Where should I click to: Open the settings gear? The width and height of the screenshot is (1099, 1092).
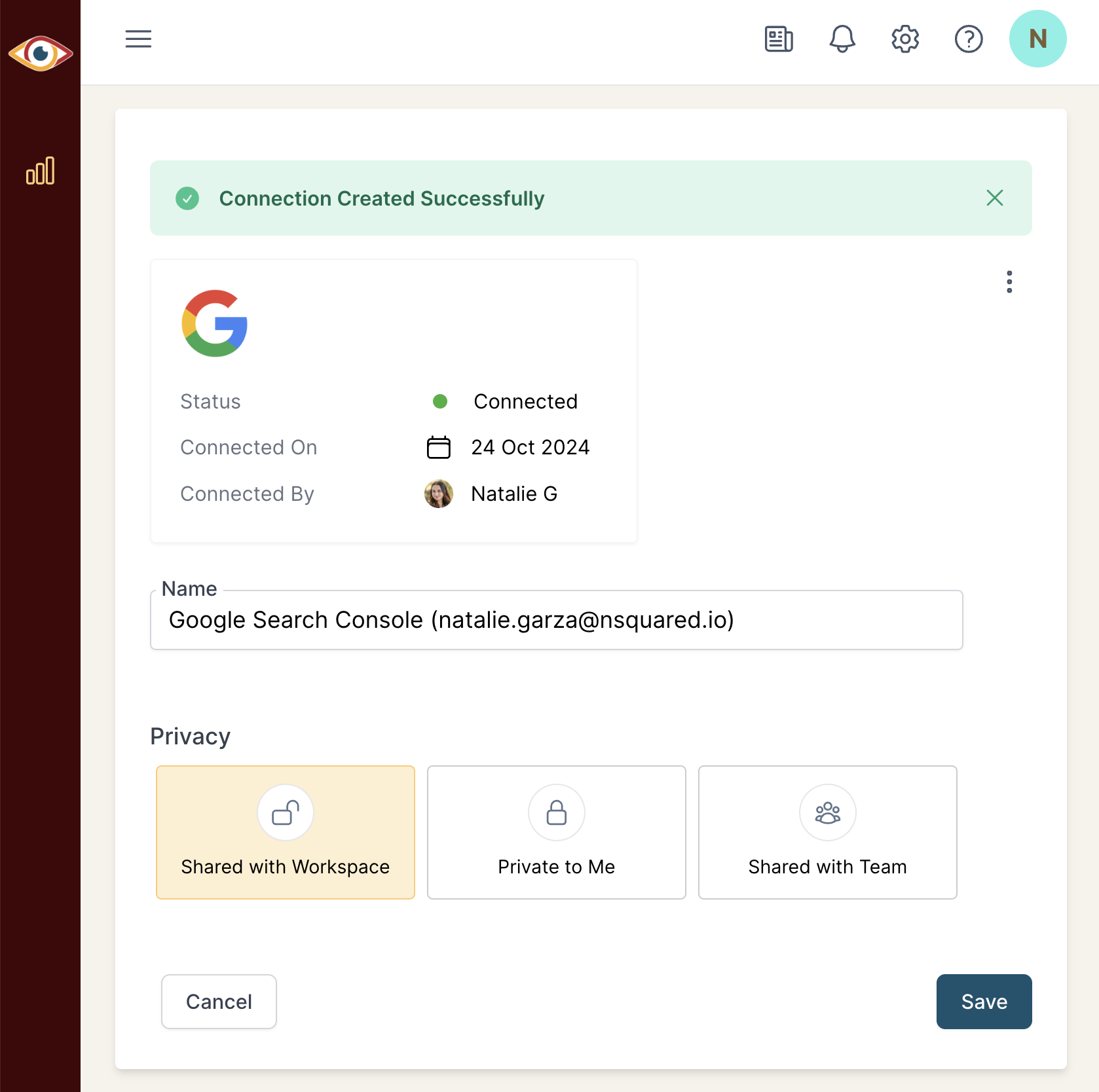(x=905, y=39)
